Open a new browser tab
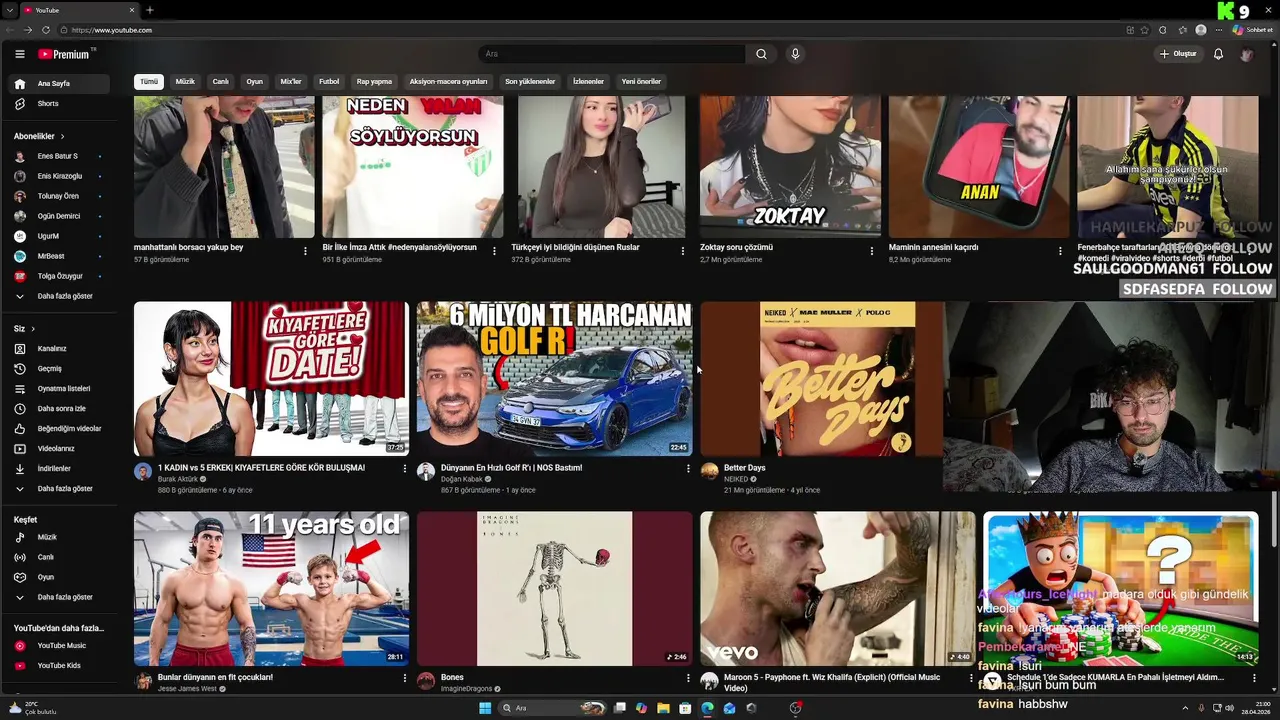The height and width of the screenshot is (720, 1280). 150,10
